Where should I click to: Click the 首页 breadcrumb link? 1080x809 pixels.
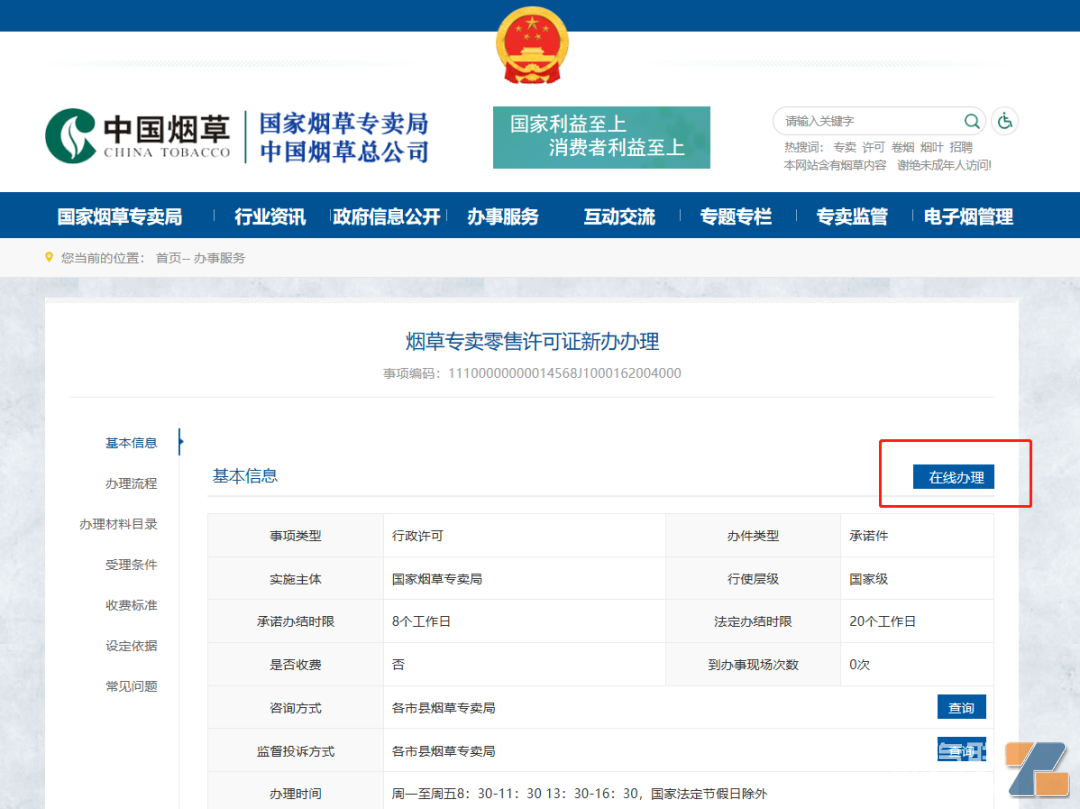click(x=168, y=258)
